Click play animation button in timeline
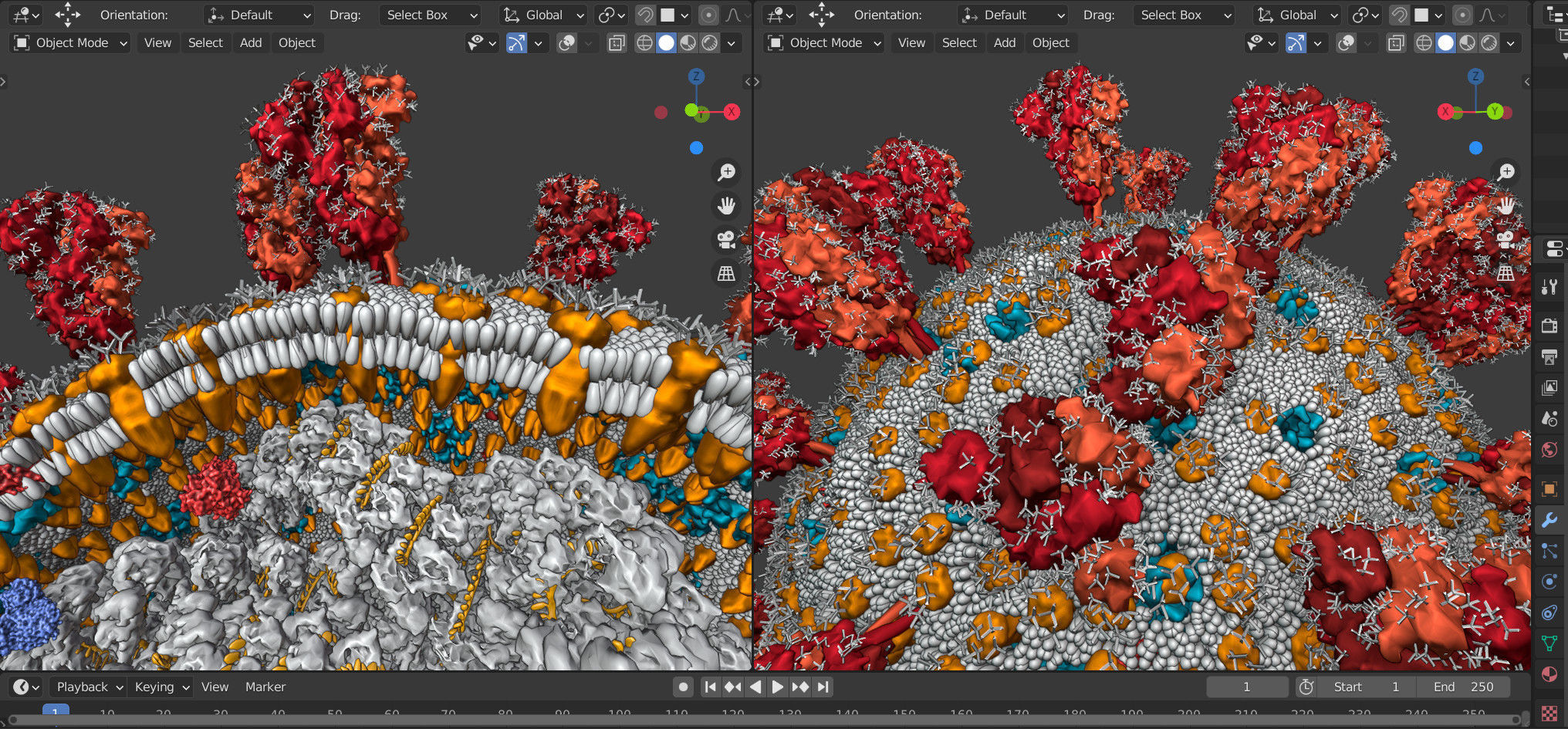 [x=778, y=687]
